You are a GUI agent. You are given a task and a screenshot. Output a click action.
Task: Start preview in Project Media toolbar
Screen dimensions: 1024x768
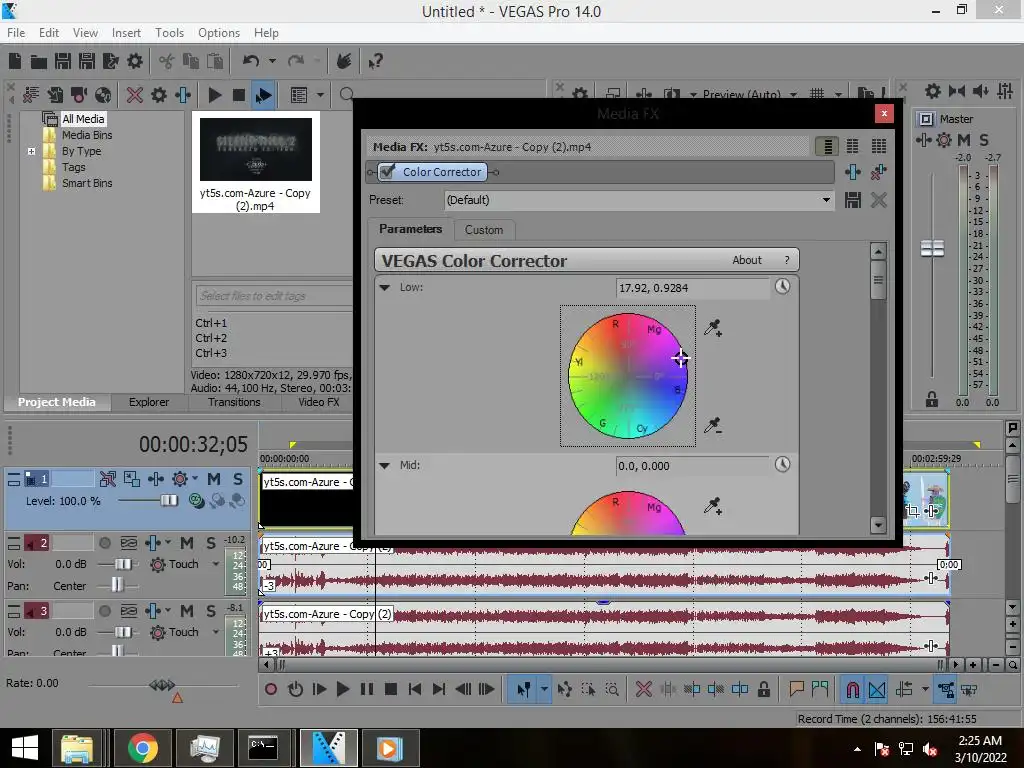tap(215, 95)
